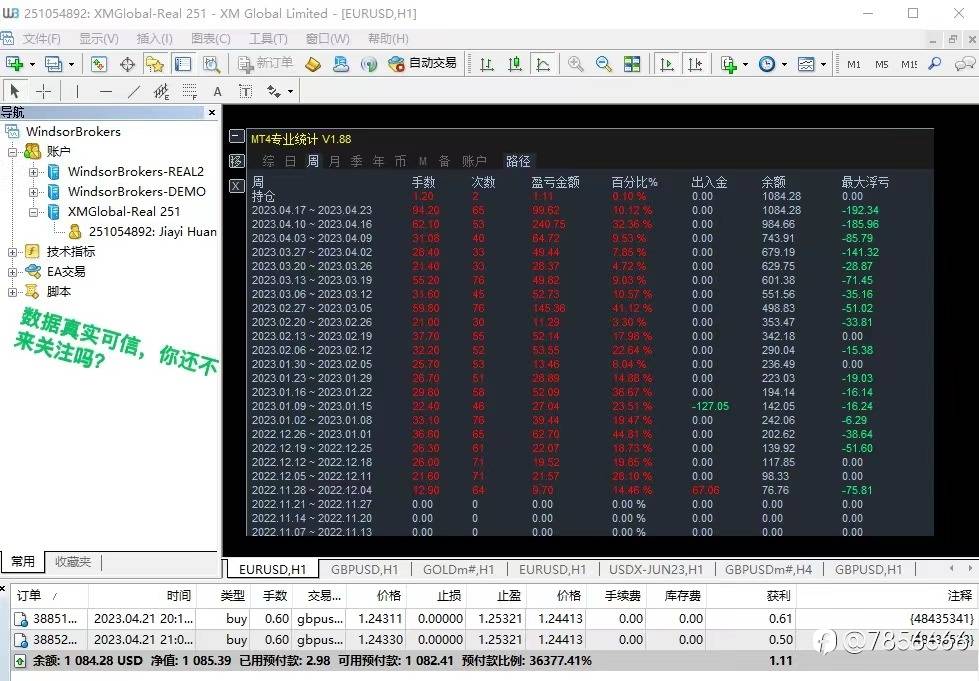Switch to GOLDm#,H1 chart tab

(458, 569)
